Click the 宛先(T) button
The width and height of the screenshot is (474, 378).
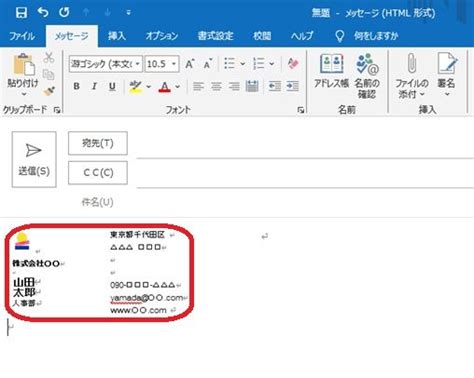pyautogui.click(x=98, y=143)
